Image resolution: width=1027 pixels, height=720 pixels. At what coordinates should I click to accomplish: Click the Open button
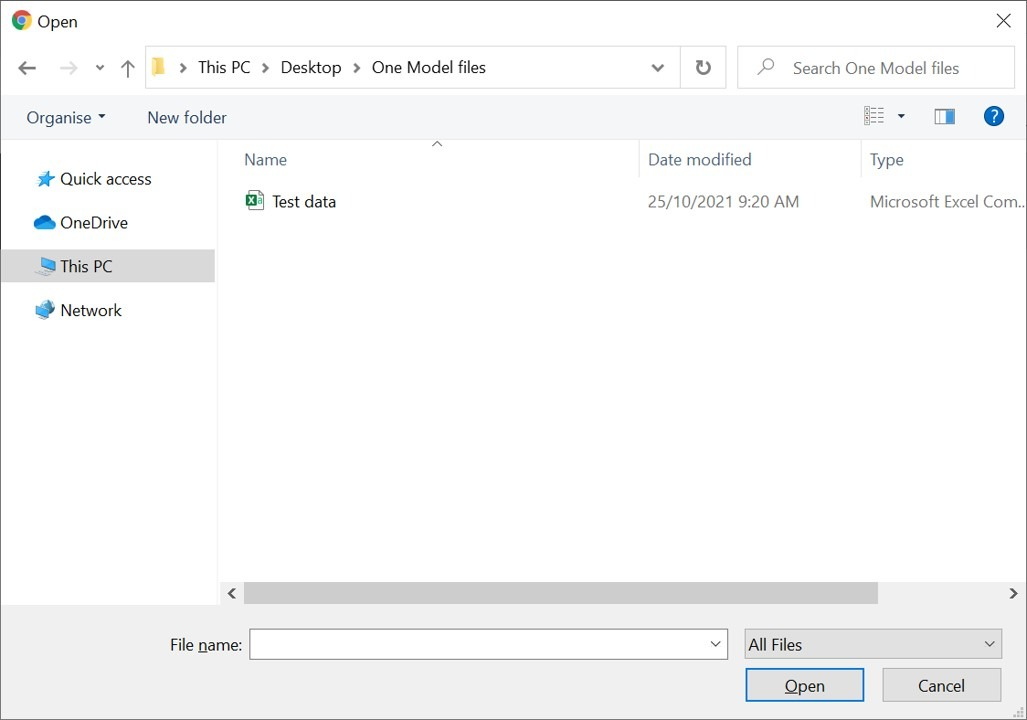(x=804, y=685)
